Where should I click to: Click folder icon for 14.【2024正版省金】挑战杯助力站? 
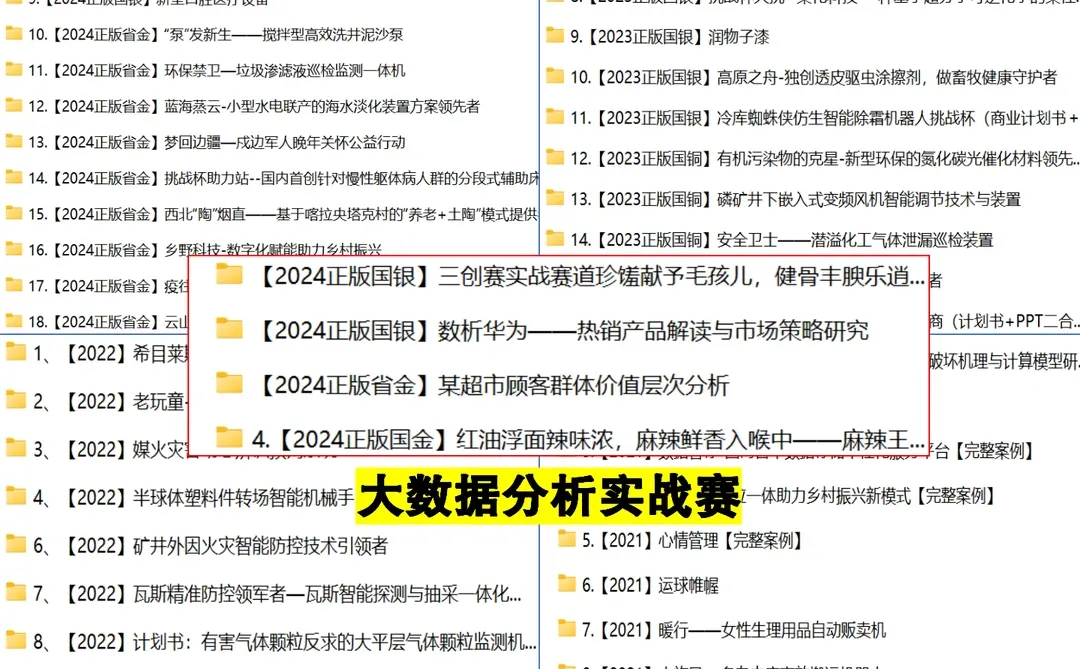tap(14, 177)
